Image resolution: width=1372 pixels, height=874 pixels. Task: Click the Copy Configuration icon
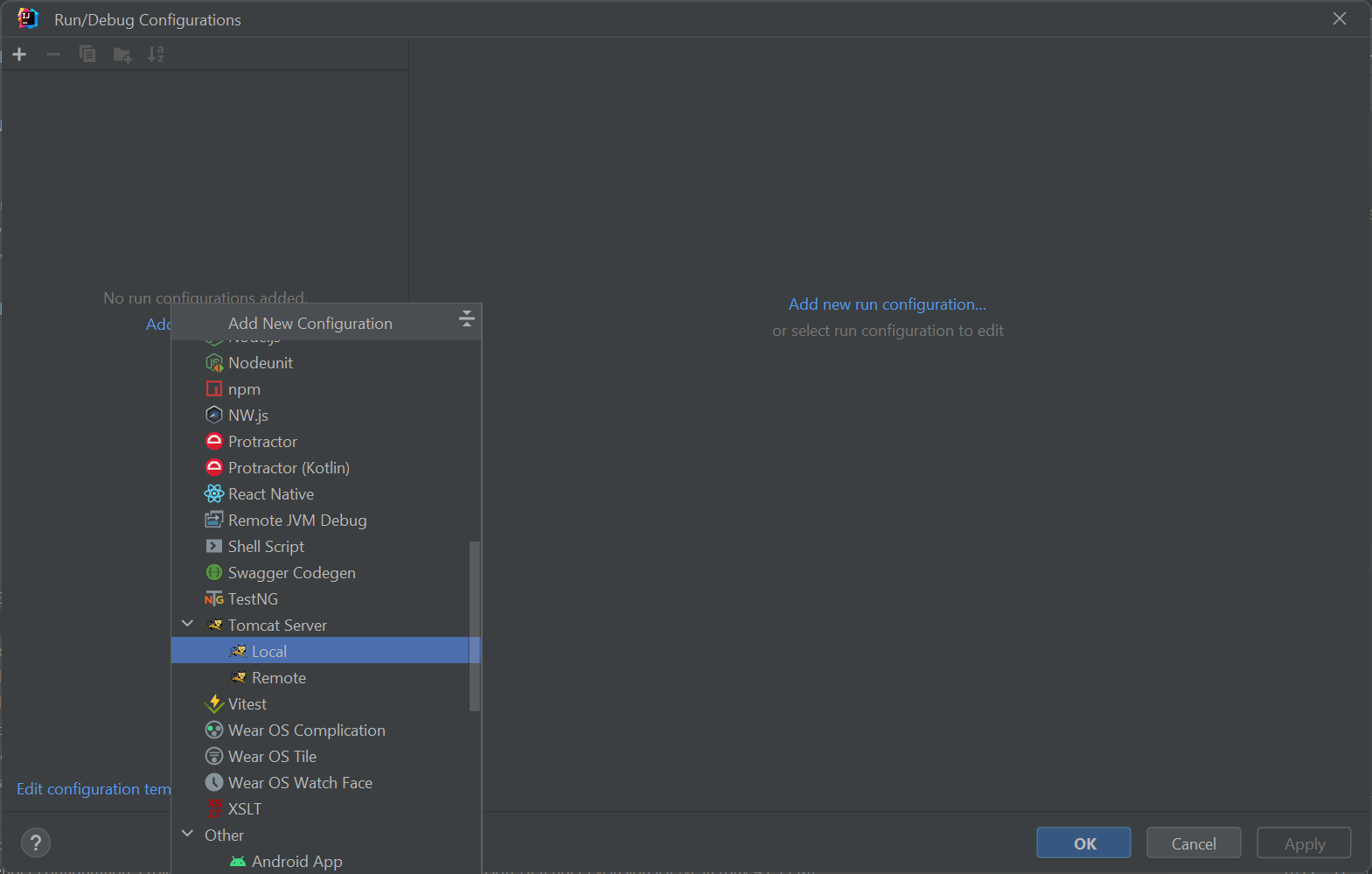point(87,54)
